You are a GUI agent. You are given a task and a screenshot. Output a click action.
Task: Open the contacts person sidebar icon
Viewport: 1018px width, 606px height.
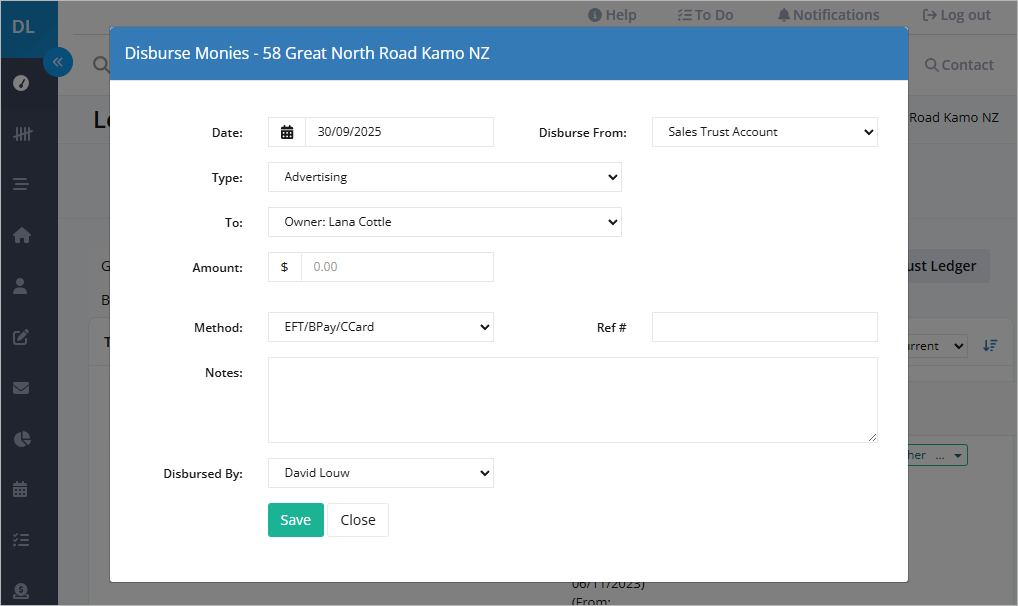(21, 286)
